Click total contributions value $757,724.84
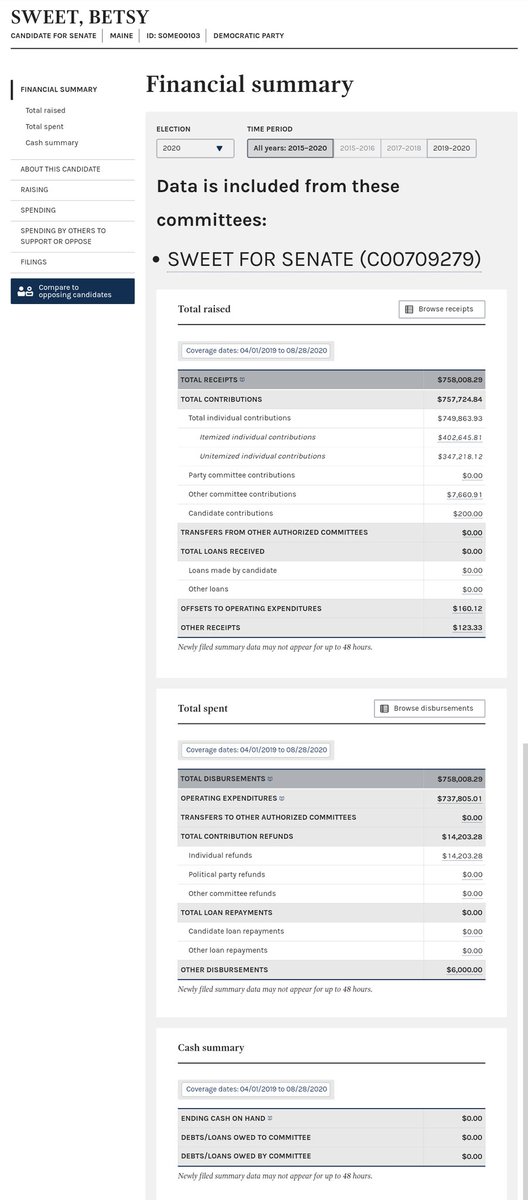Screen dimensions: 528x1200 coord(460,399)
